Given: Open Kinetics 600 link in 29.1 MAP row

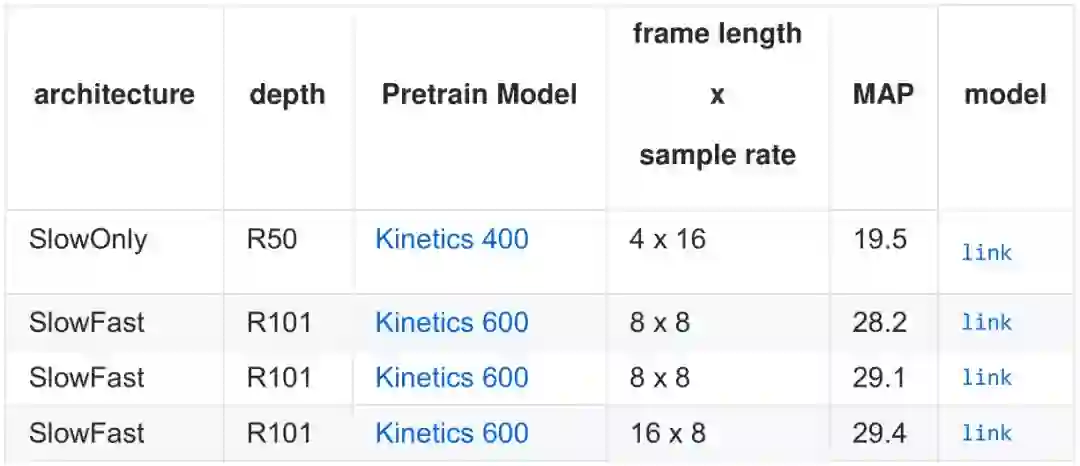Looking at the screenshot, I should coord(451,378).
